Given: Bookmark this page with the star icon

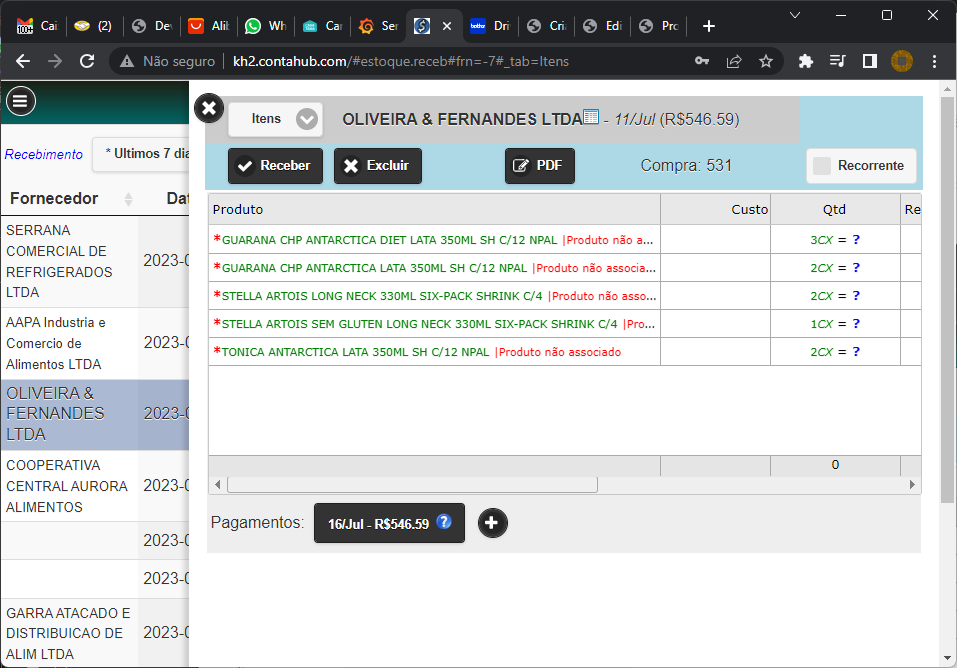Looking at the screenshot, I should (766, 61).
